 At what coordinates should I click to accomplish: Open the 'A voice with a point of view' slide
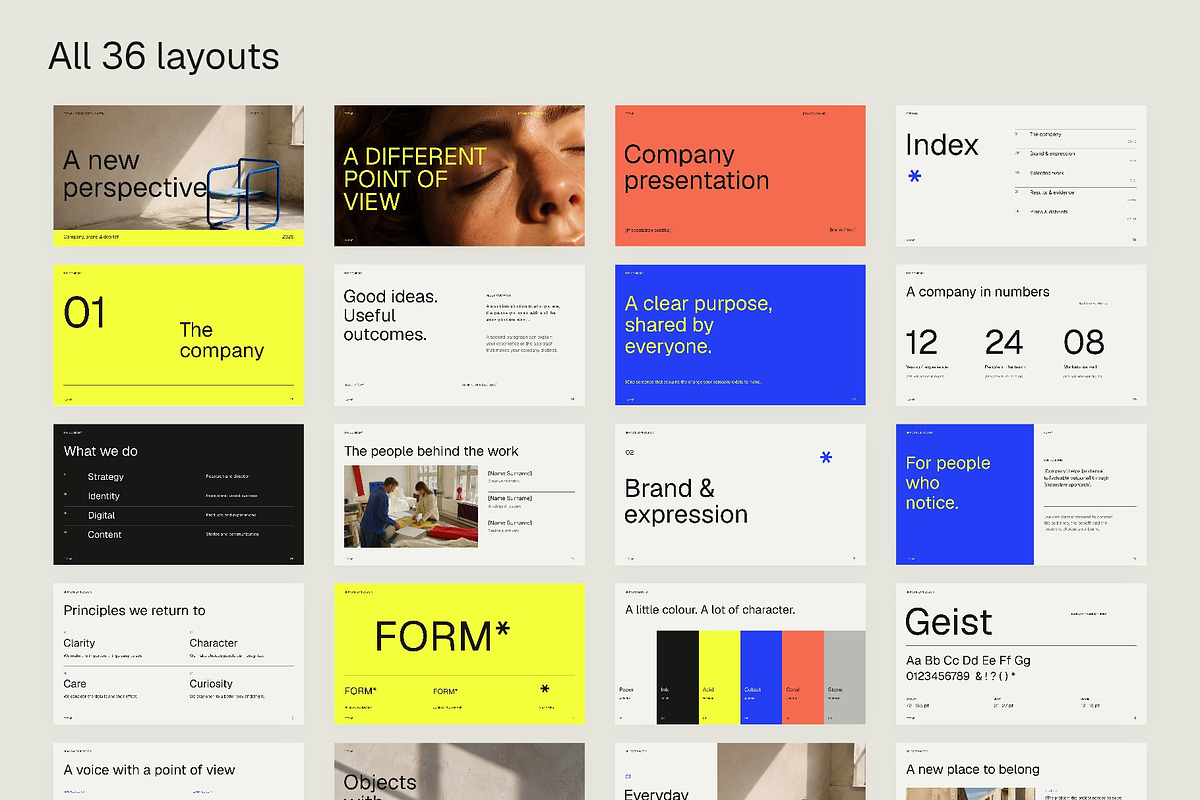(x=178, y=771)
